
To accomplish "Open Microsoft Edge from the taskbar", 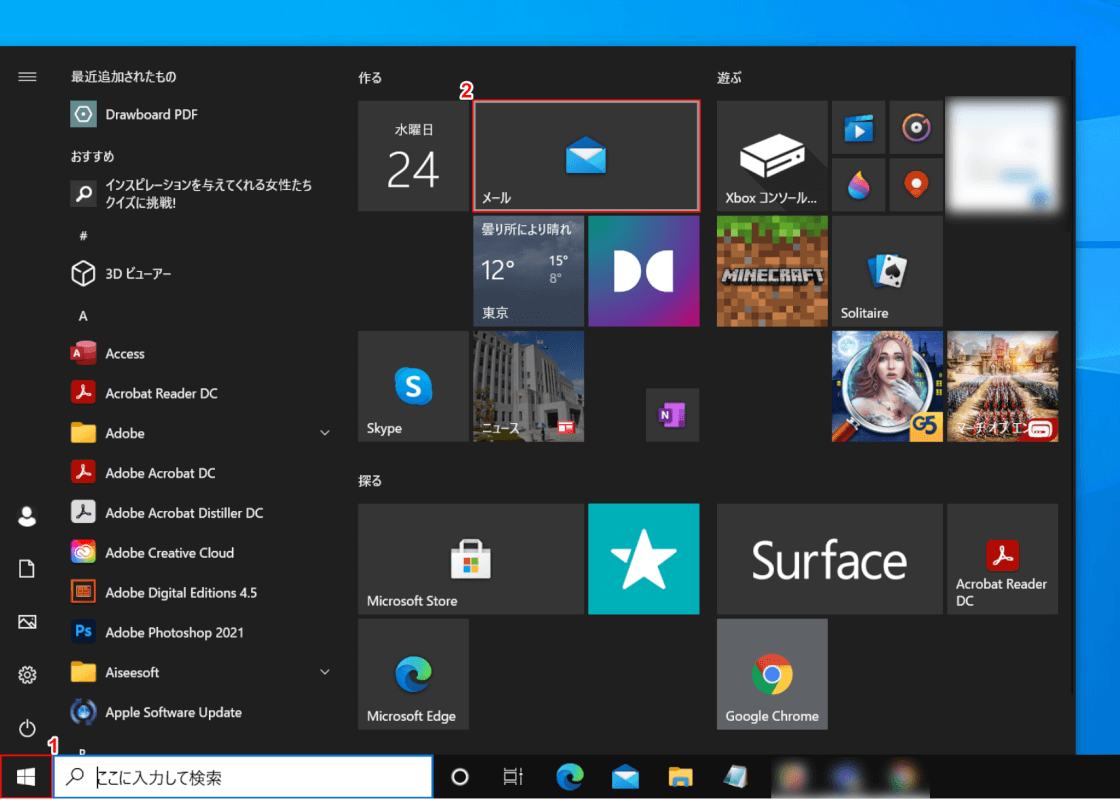I will click(570, 776).
